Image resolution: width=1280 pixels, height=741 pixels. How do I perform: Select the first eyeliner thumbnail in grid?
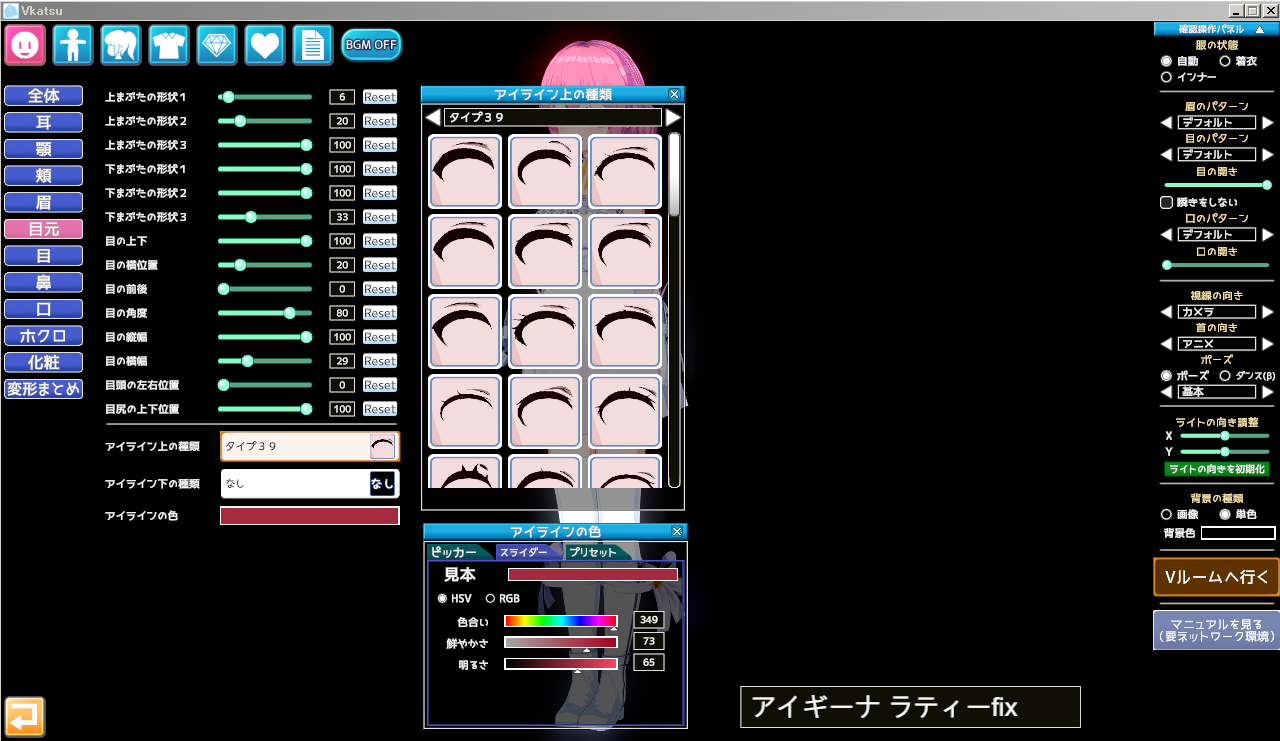(465, 172)
